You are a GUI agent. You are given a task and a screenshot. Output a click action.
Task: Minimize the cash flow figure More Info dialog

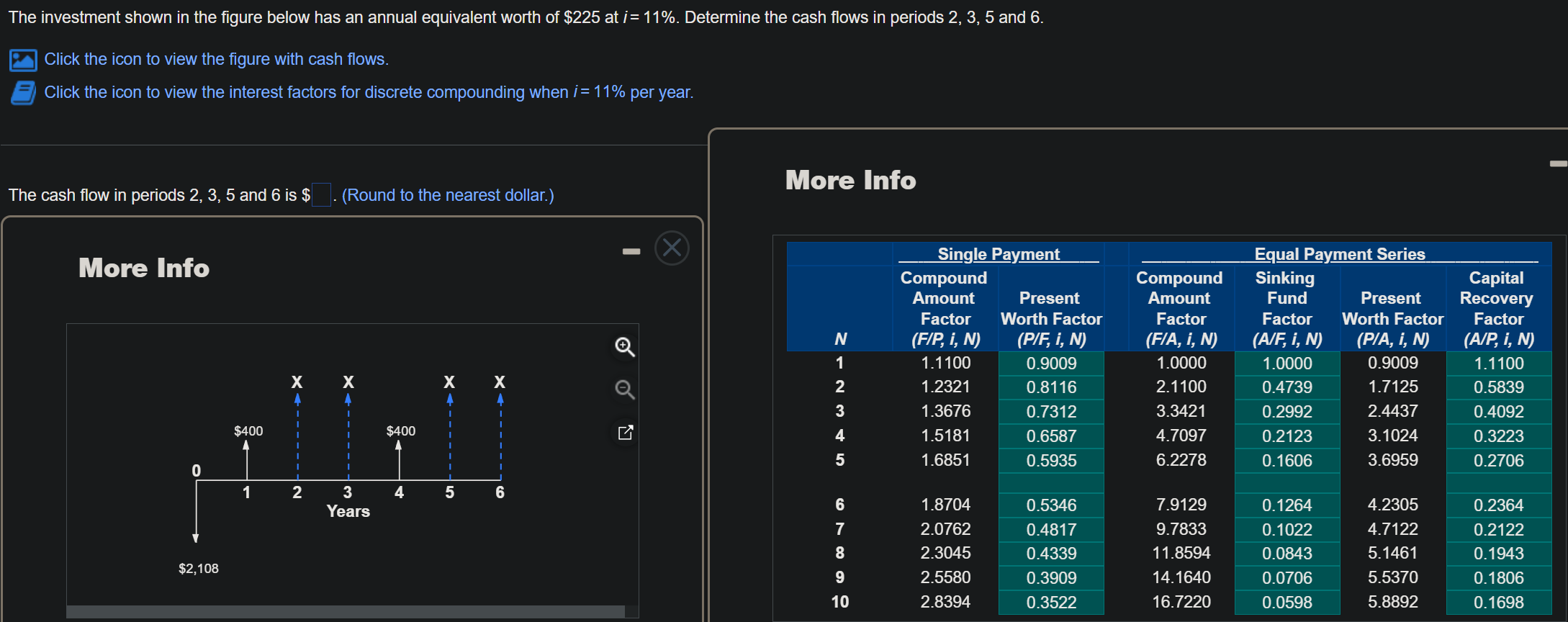click(x=631, y=251)
